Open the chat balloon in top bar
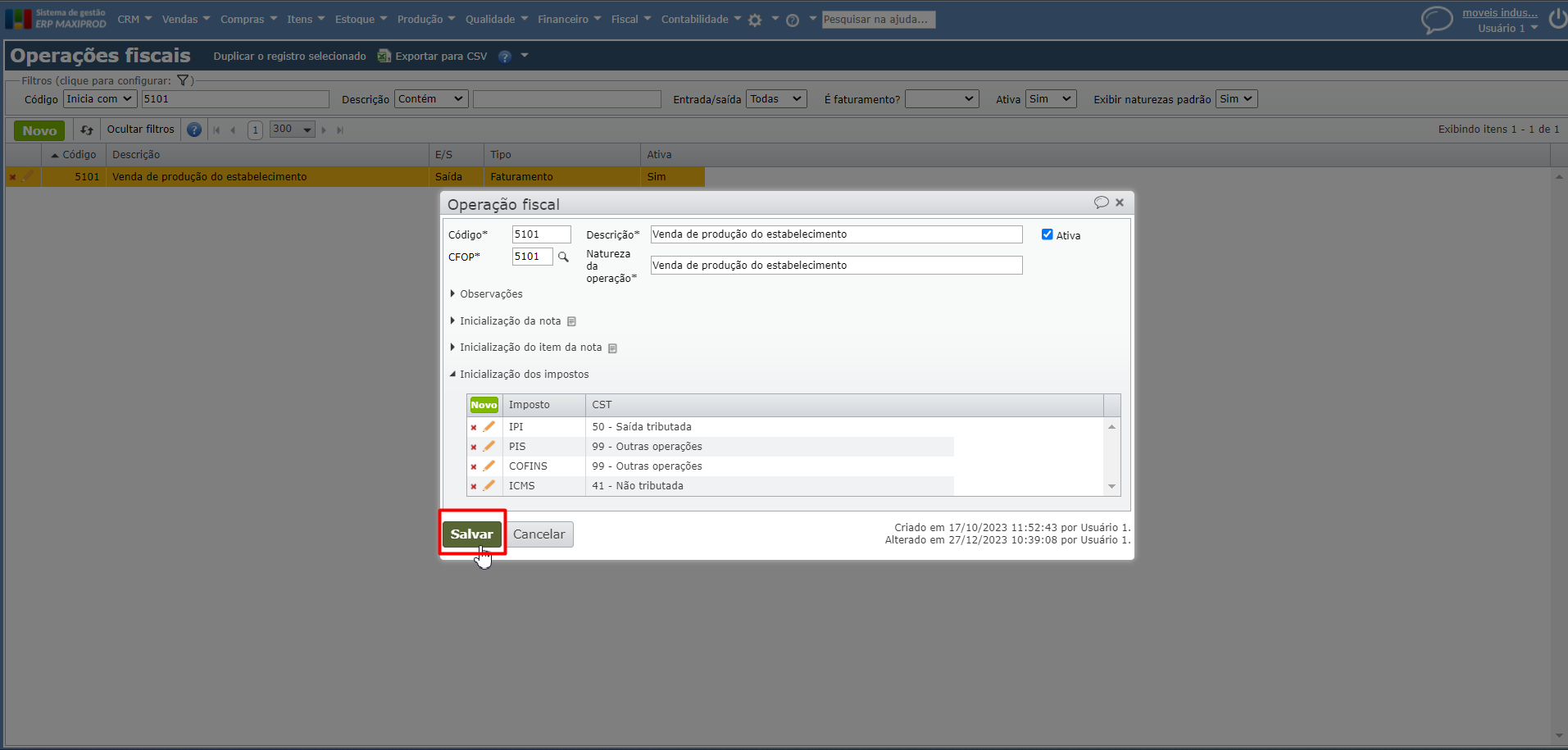 (1436, 20)
